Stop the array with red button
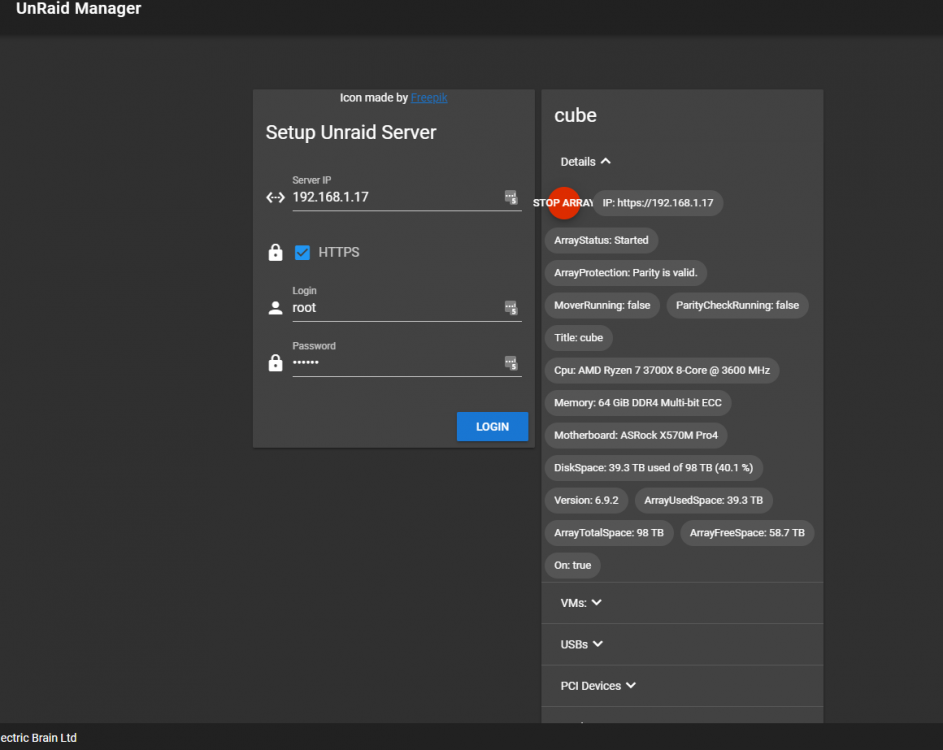Image resolution: width=943 pixels, height=750 pixels. [x=564, y=203]
